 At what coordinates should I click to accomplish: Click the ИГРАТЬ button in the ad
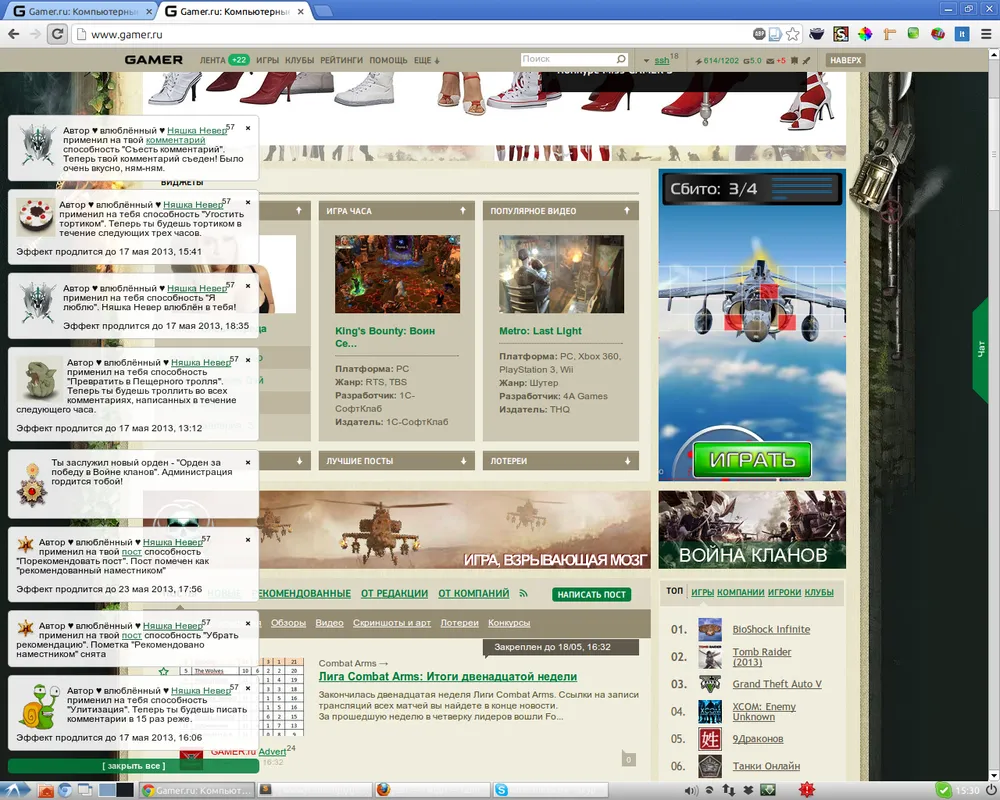(752, 459)
